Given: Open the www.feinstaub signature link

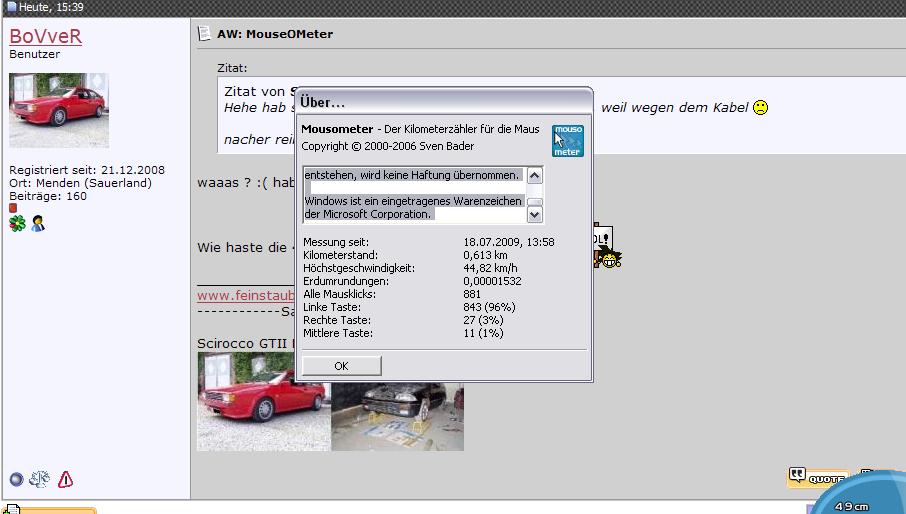Looking at the screenshot, I should click(246, 295).
